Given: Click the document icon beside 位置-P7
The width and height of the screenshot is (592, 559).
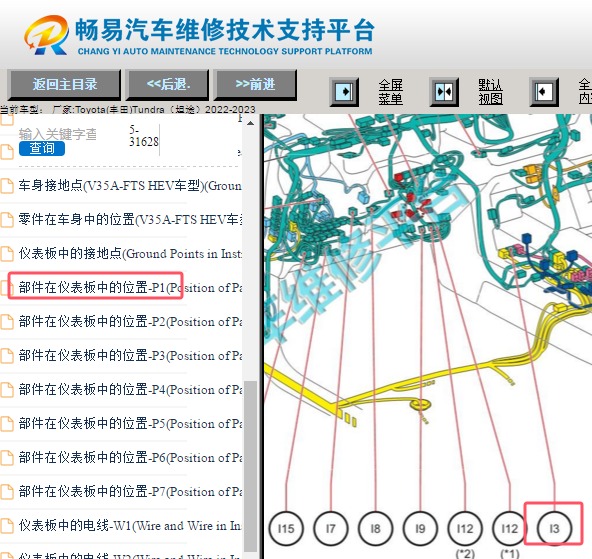Looking at the screenshot, I should [x=7, y=491].
